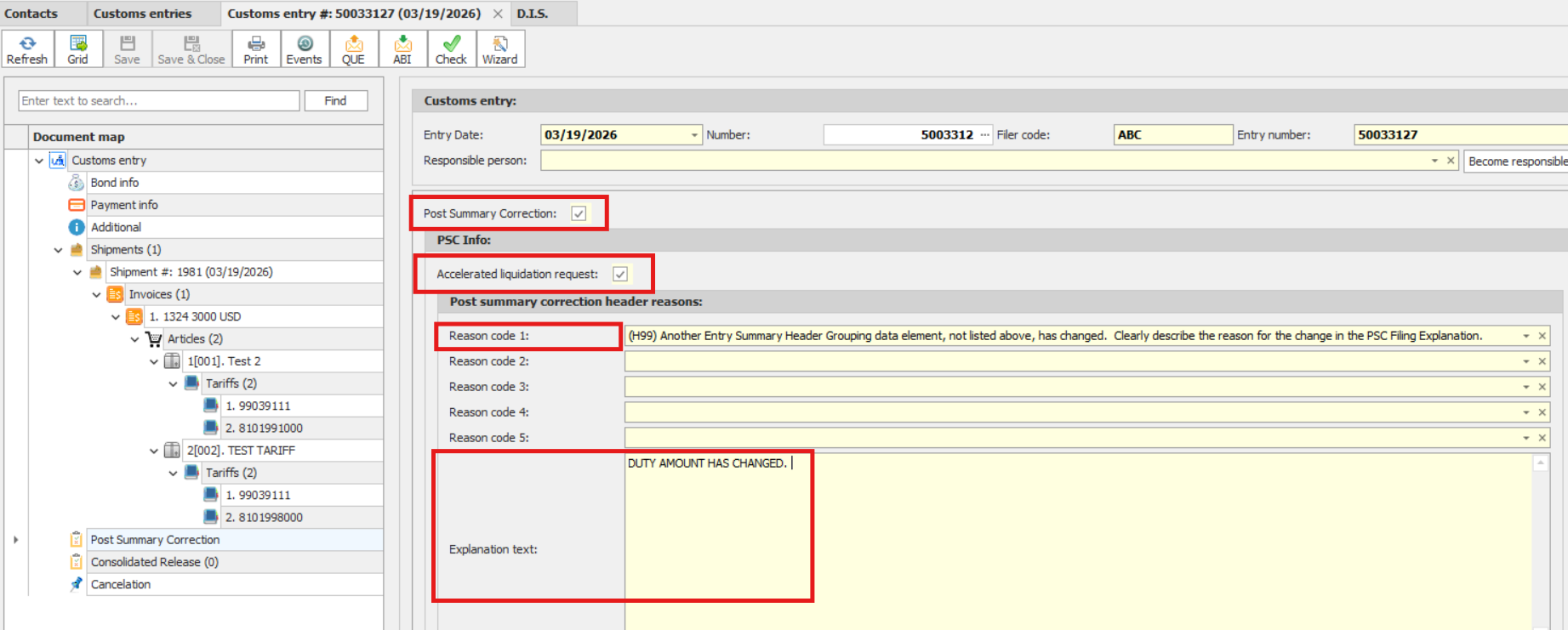Collapse the Shipments (1) tree node
This screenshot has height=630, width=1568.
coord(58,250)
